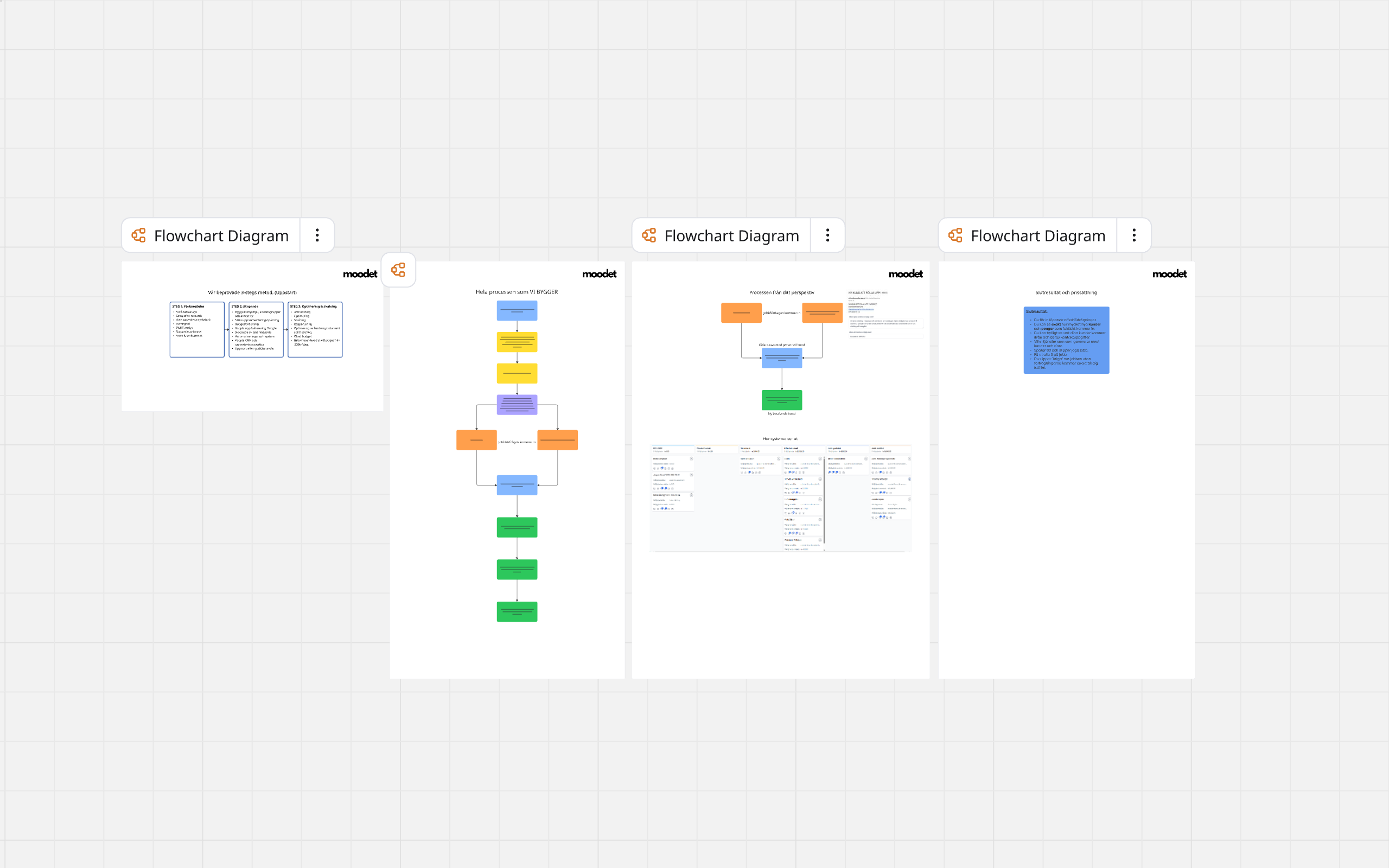Select the 'STEG 1: Förberedelse' box

pyautogui.click(x=197, y=329)
